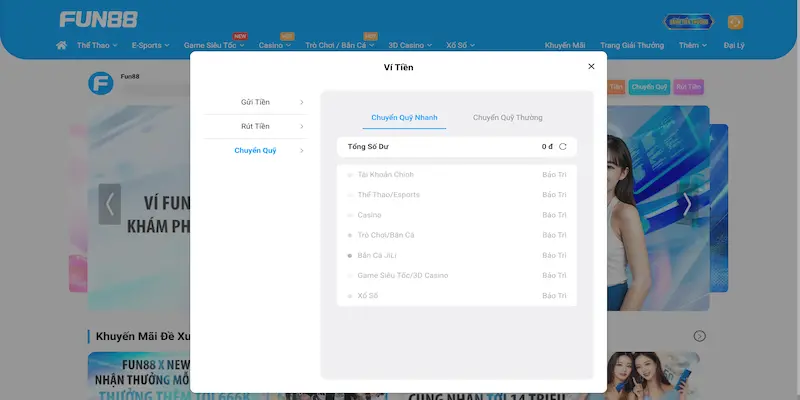Expand the Gửi Tiền sidebar chevron
800x400 pixels.
pyautogui.click(x=301, y=102)
